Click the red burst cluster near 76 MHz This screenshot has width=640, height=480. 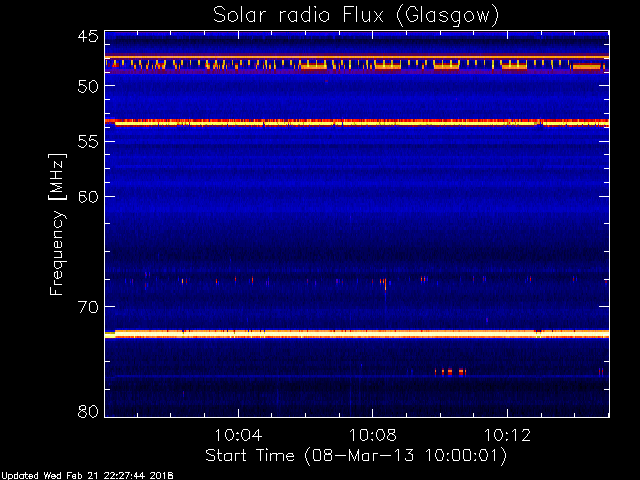[450, 372]
